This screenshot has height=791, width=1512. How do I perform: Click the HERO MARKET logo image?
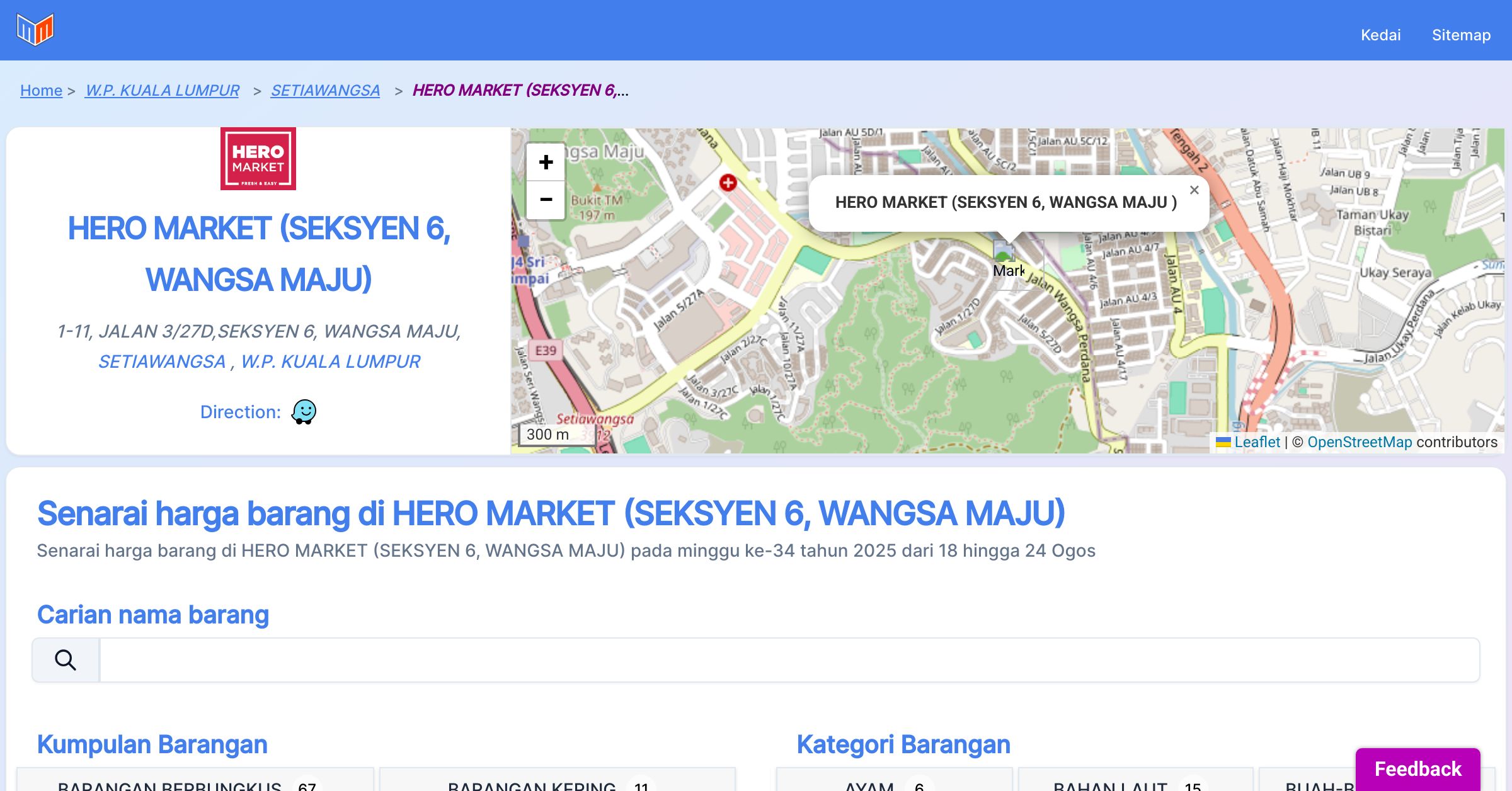point(258,159)
